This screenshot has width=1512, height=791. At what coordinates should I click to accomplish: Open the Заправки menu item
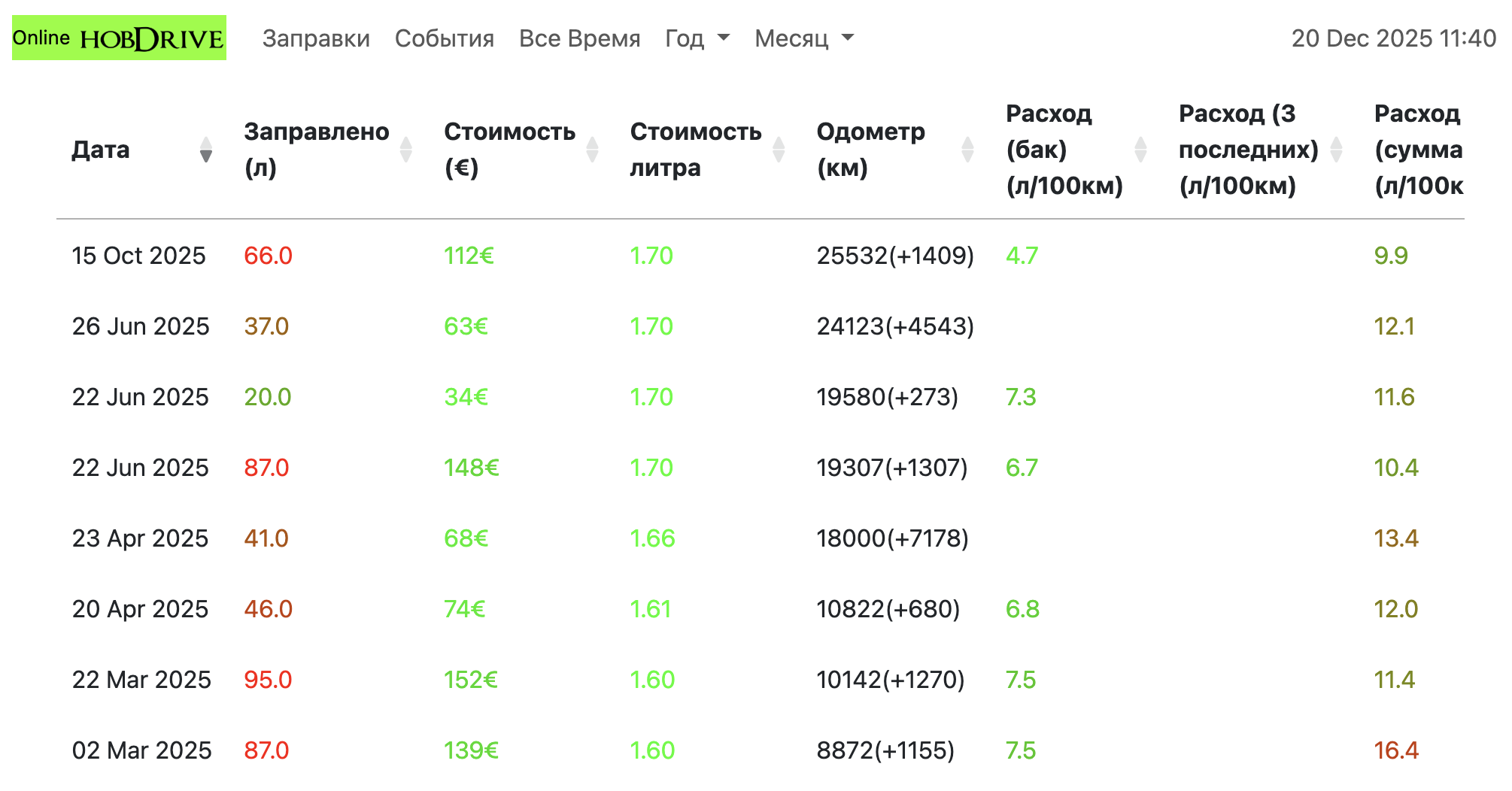(316, 38)
